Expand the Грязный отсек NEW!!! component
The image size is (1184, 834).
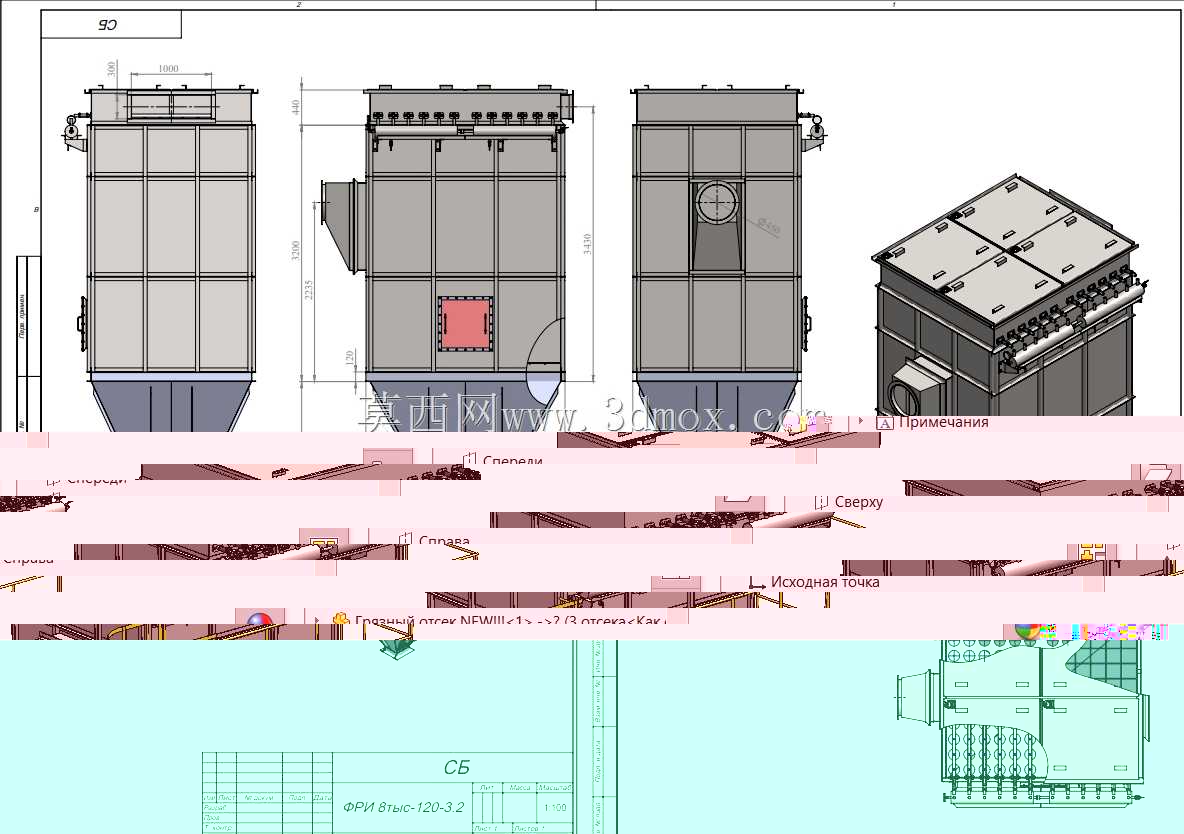[318, 620]
